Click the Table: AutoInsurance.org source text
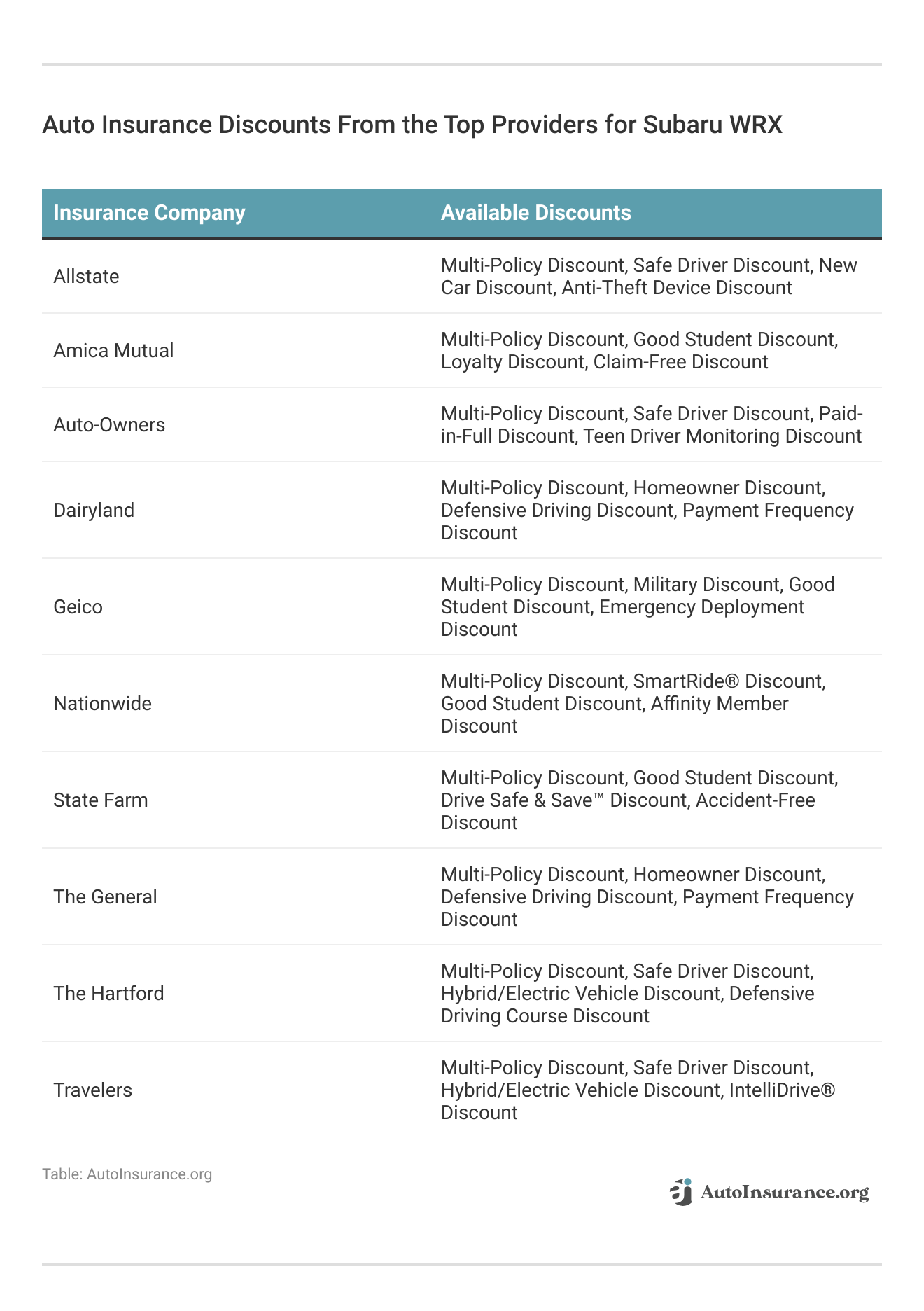 (127, 1174)
